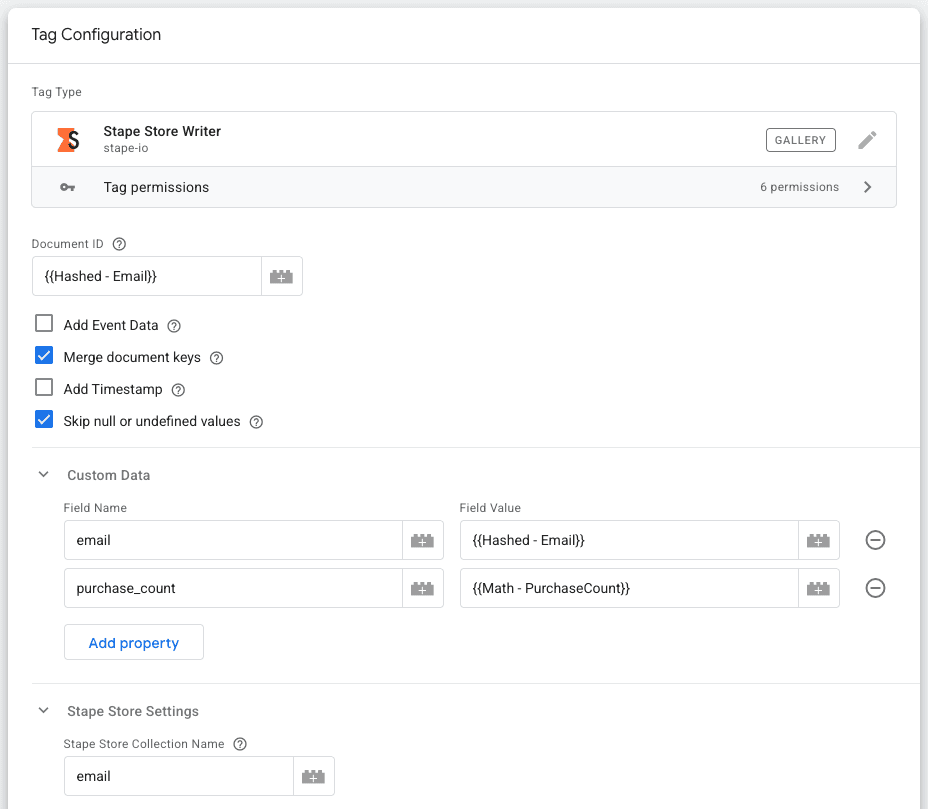Show help for Document ID
Screen dimensions: 928x809
120,244
